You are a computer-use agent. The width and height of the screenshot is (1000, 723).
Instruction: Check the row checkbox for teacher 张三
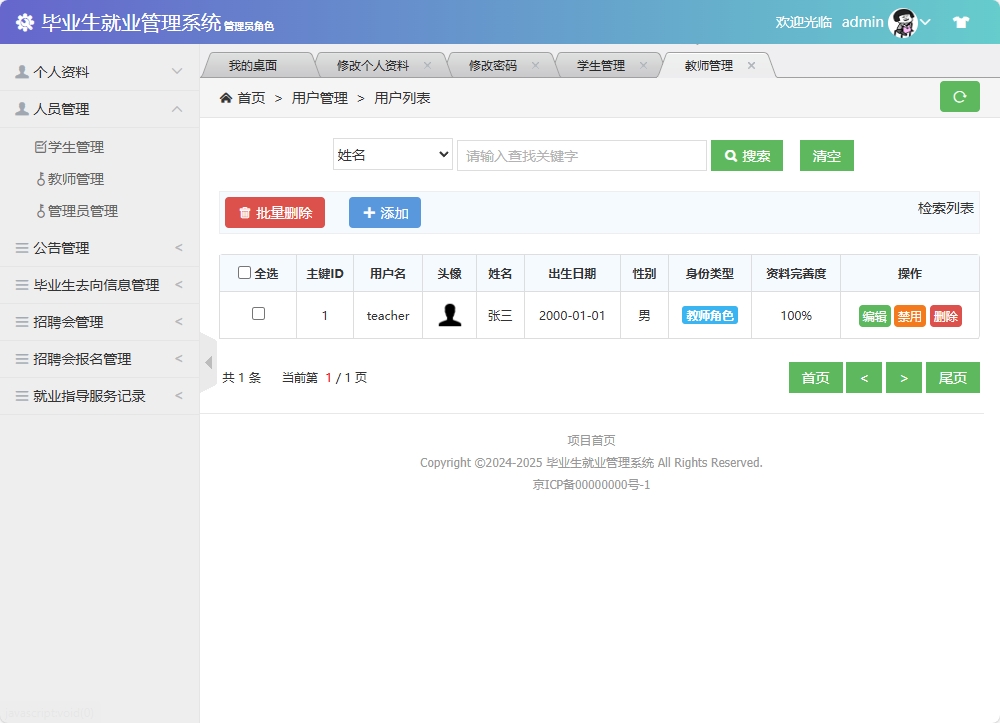tap(257, 314)
